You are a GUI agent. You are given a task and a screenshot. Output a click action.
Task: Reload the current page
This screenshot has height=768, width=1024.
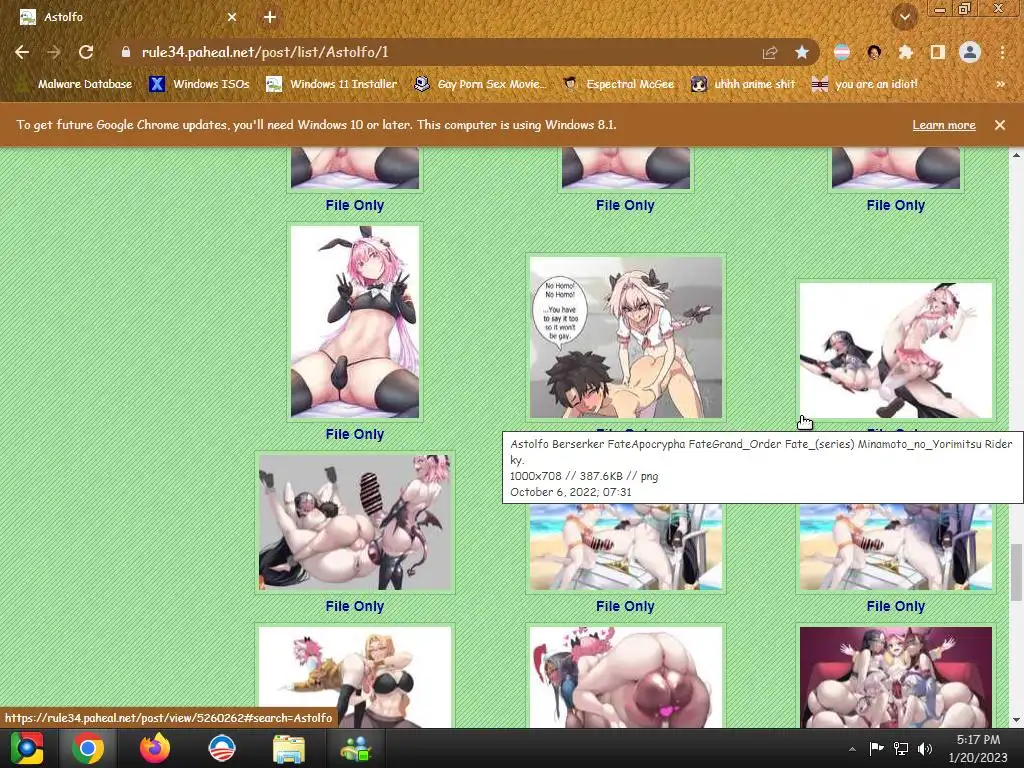point(86,52)
